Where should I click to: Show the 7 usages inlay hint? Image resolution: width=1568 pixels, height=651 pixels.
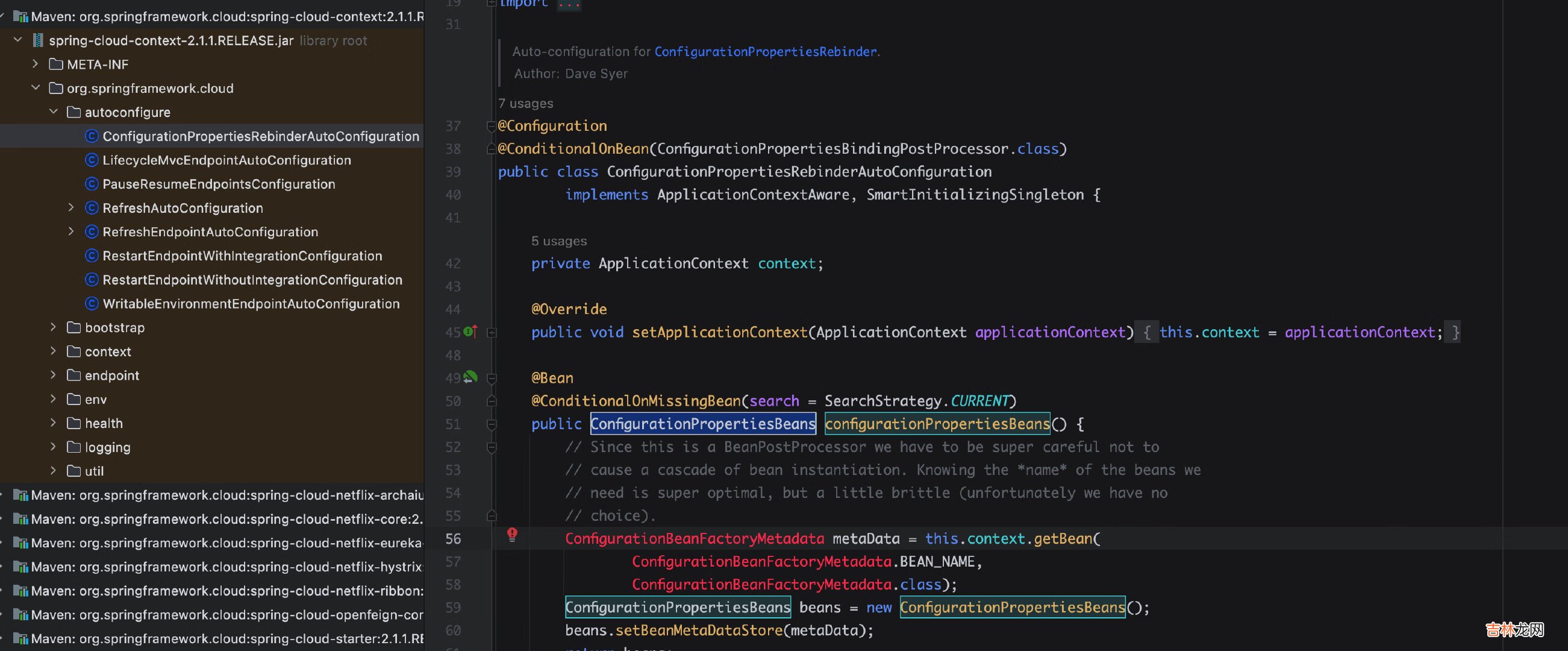coord(525,103)
